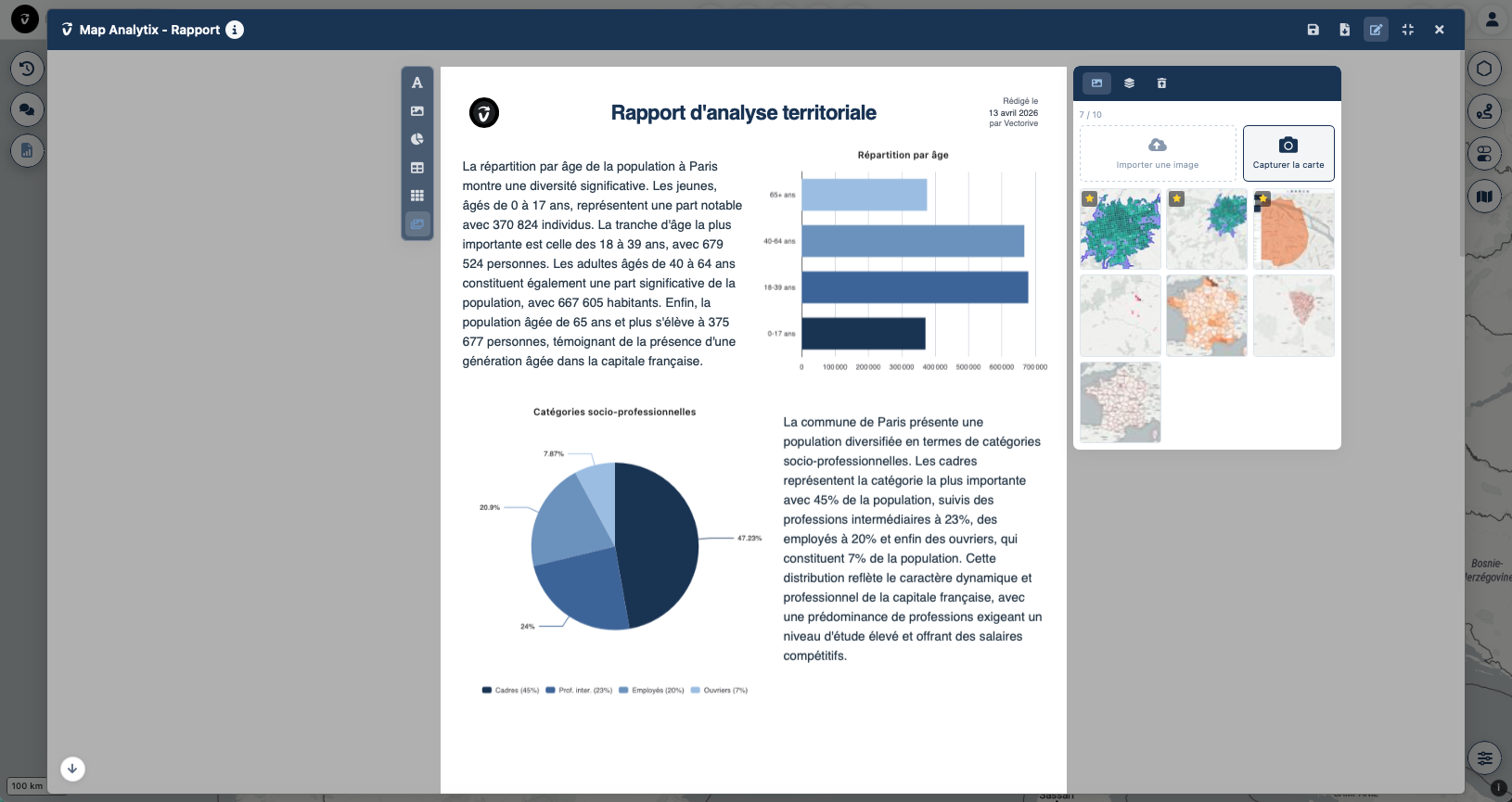Viewport: 1512px width, 802px height.
Task: Toggle star on second teal map thumbnail
Action: (x=1176, y=198)
